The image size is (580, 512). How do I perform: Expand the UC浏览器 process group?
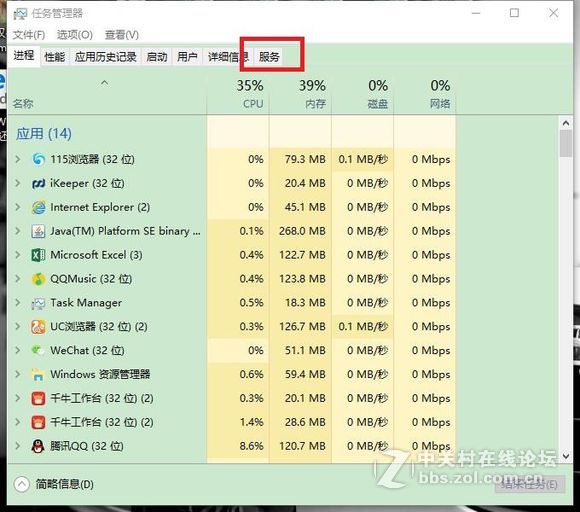17,327
